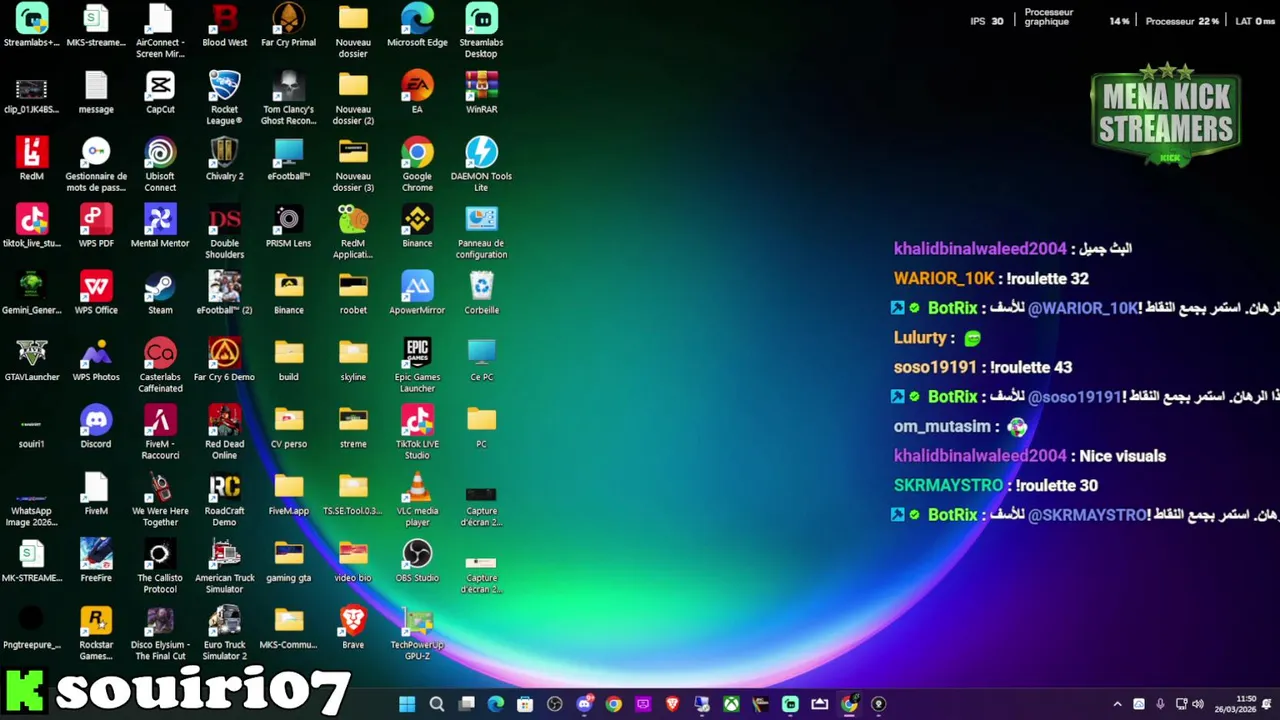
Task: Switch to Xbox app in taskbar
Action: (732, 704)
